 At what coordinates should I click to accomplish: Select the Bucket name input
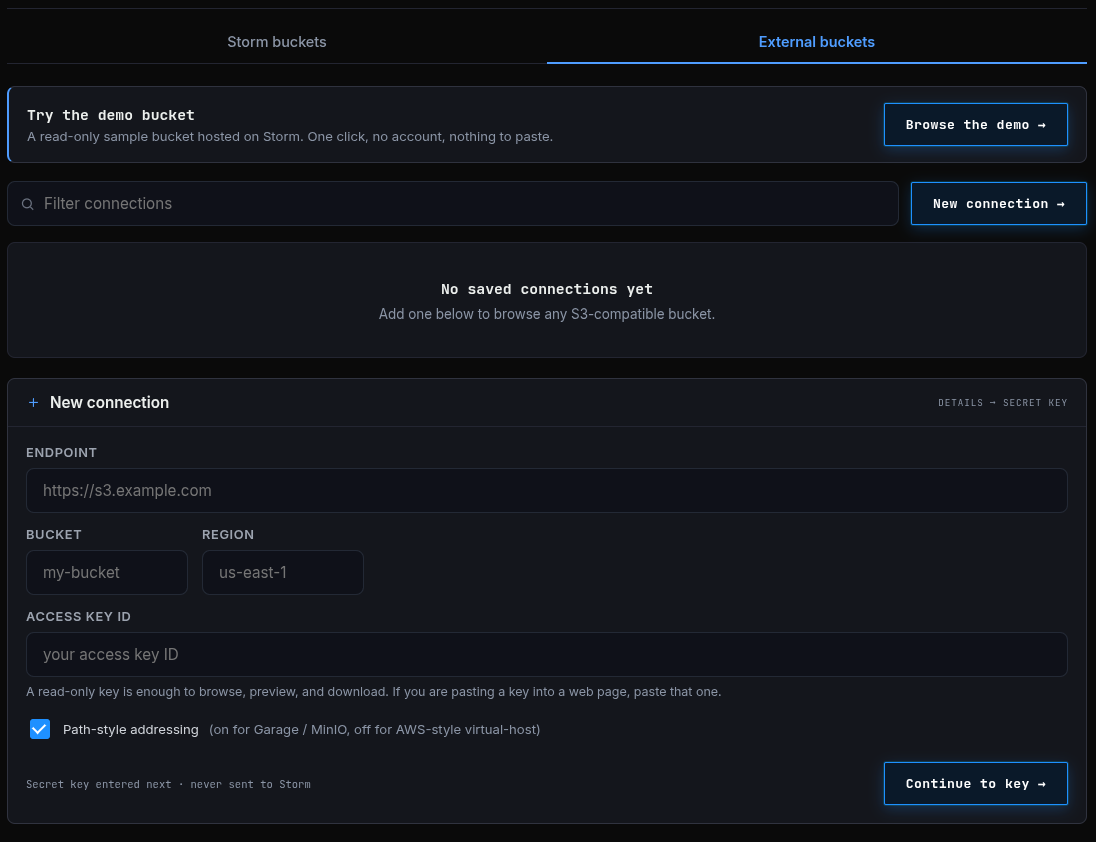(x=107, y=572)
